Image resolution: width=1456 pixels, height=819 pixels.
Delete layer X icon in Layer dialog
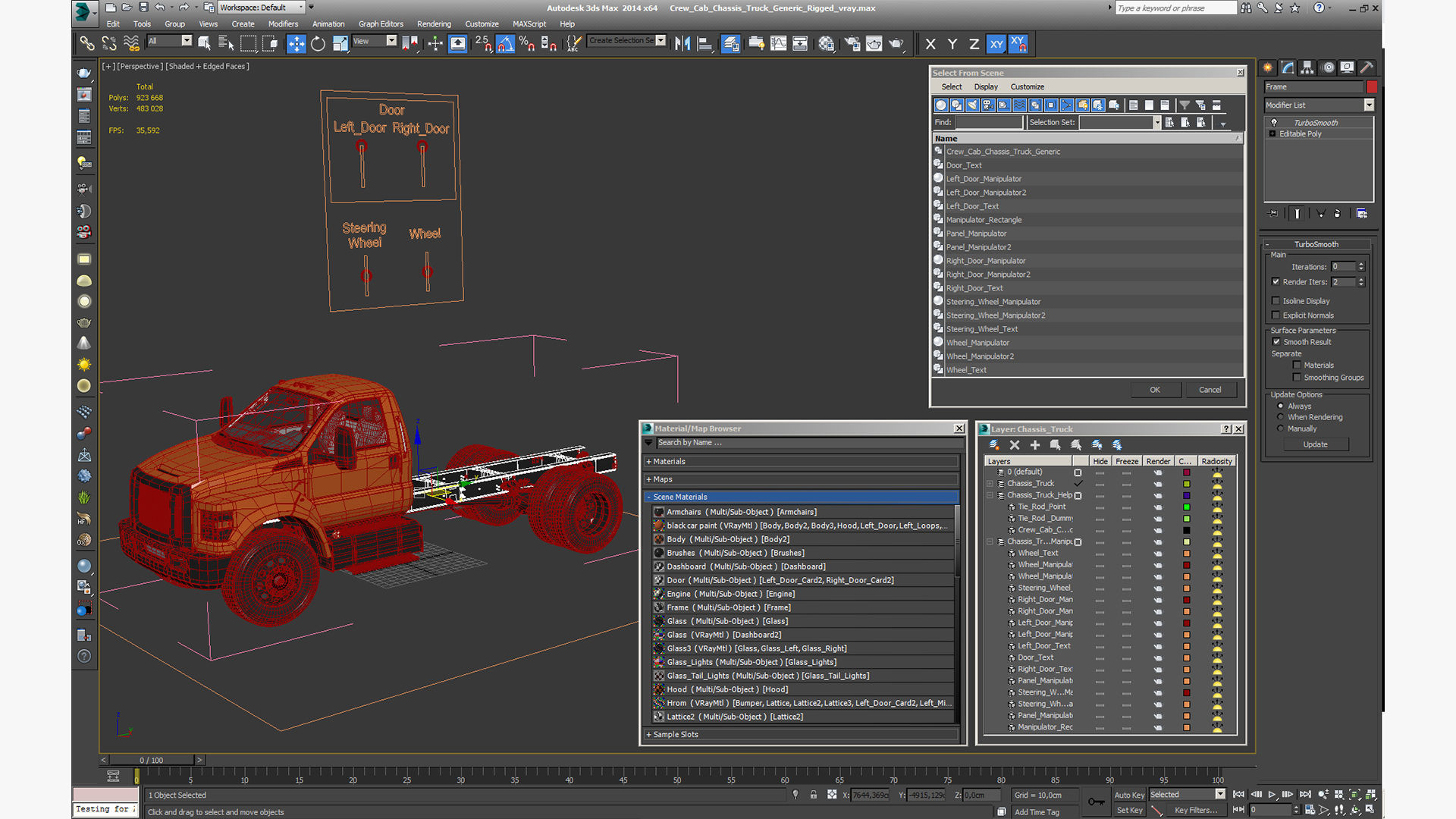tap(1015, 445)
